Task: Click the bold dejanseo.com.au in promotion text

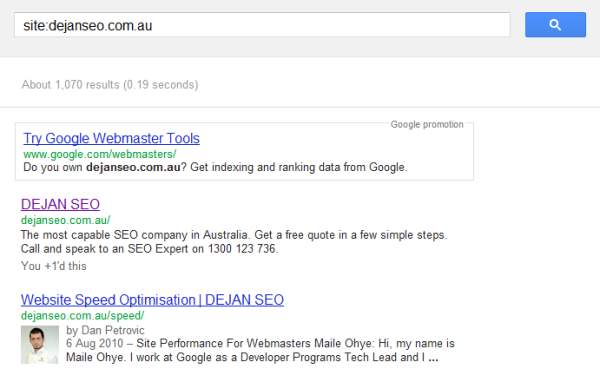Action: (x=133, y=167)
